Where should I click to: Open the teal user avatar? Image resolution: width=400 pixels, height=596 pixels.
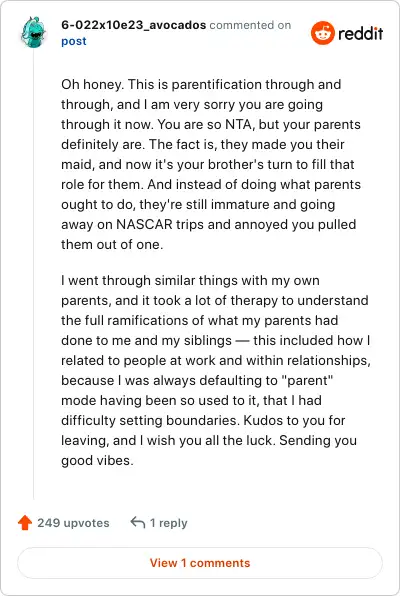(x=33, y=32)
